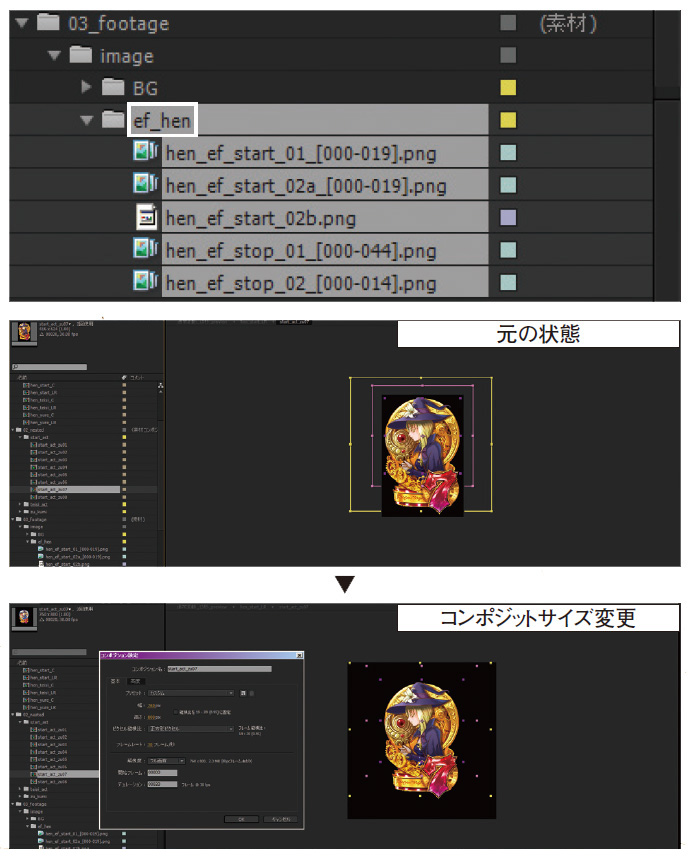The image size is (689, 861).
Task: Click the yellow label swatch of the BG folder
Action: [x=508, y=88]
